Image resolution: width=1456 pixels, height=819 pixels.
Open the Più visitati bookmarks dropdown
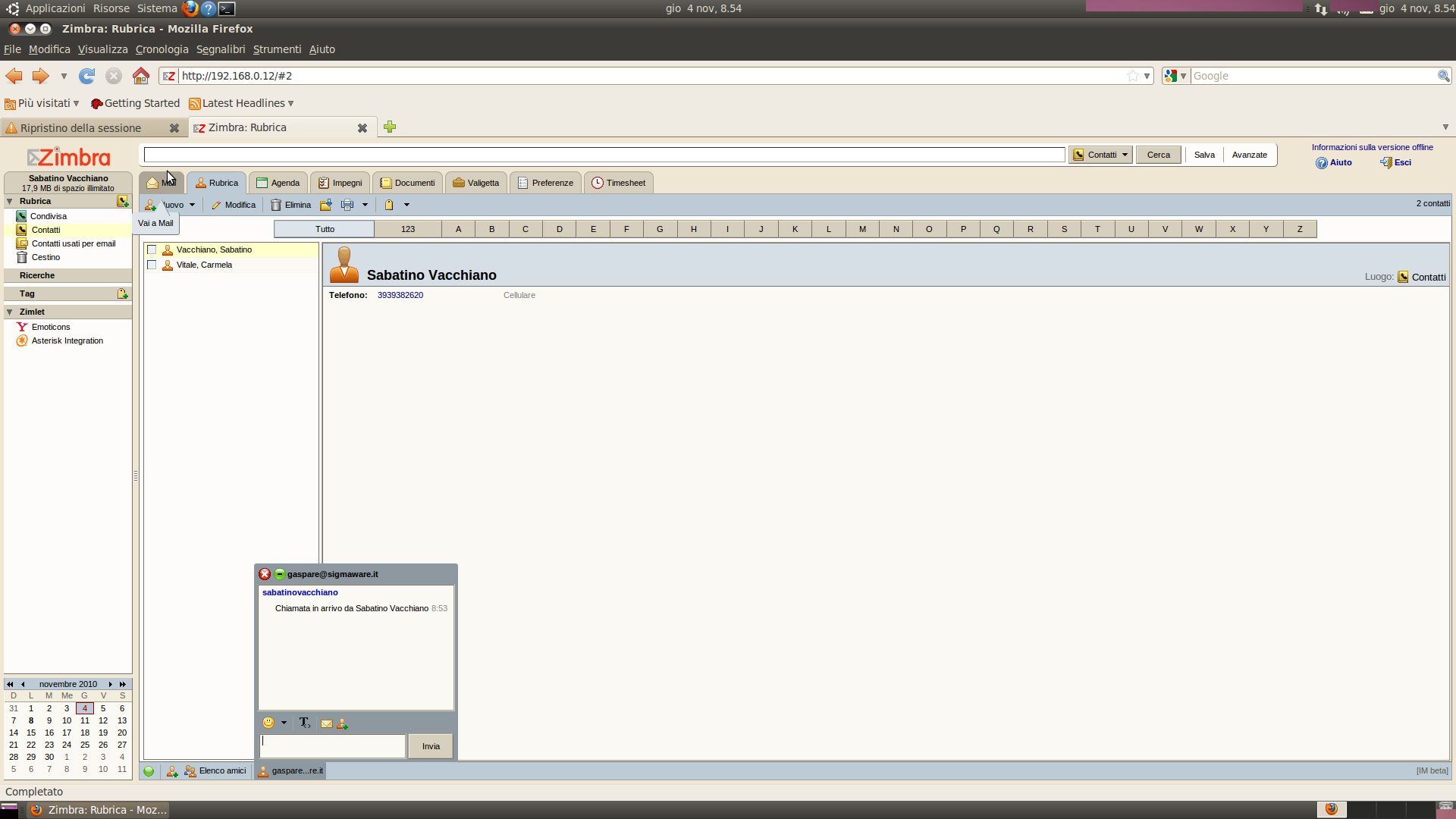point(42,103)
